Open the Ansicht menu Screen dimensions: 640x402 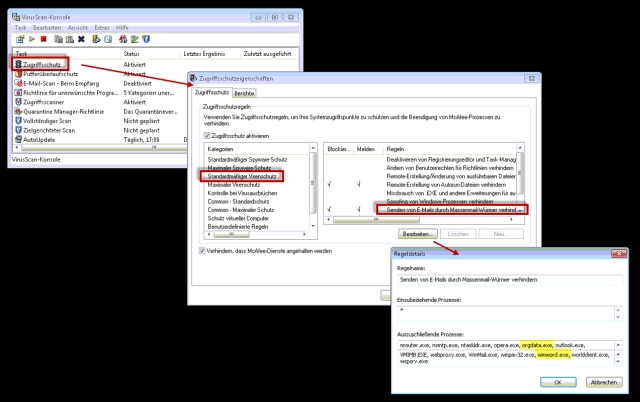[x=78, y=28]
